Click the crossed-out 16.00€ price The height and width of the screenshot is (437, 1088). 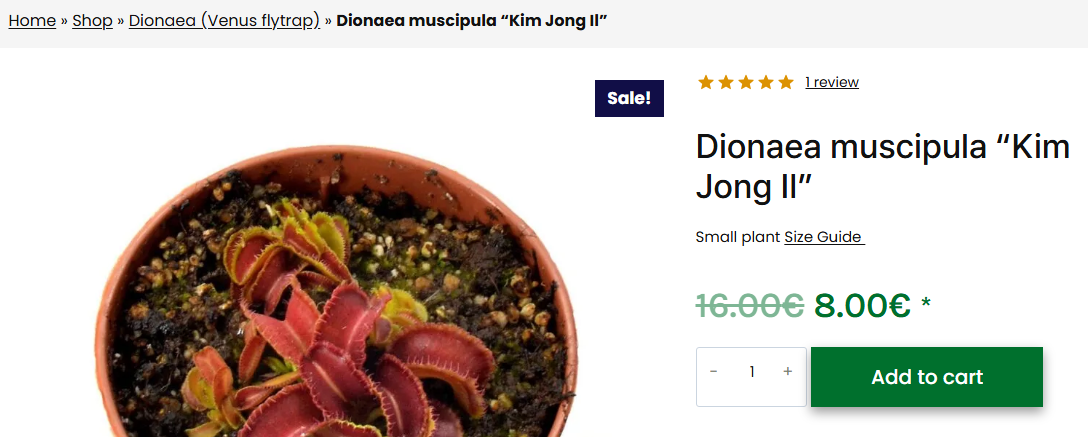coord(749,305)
